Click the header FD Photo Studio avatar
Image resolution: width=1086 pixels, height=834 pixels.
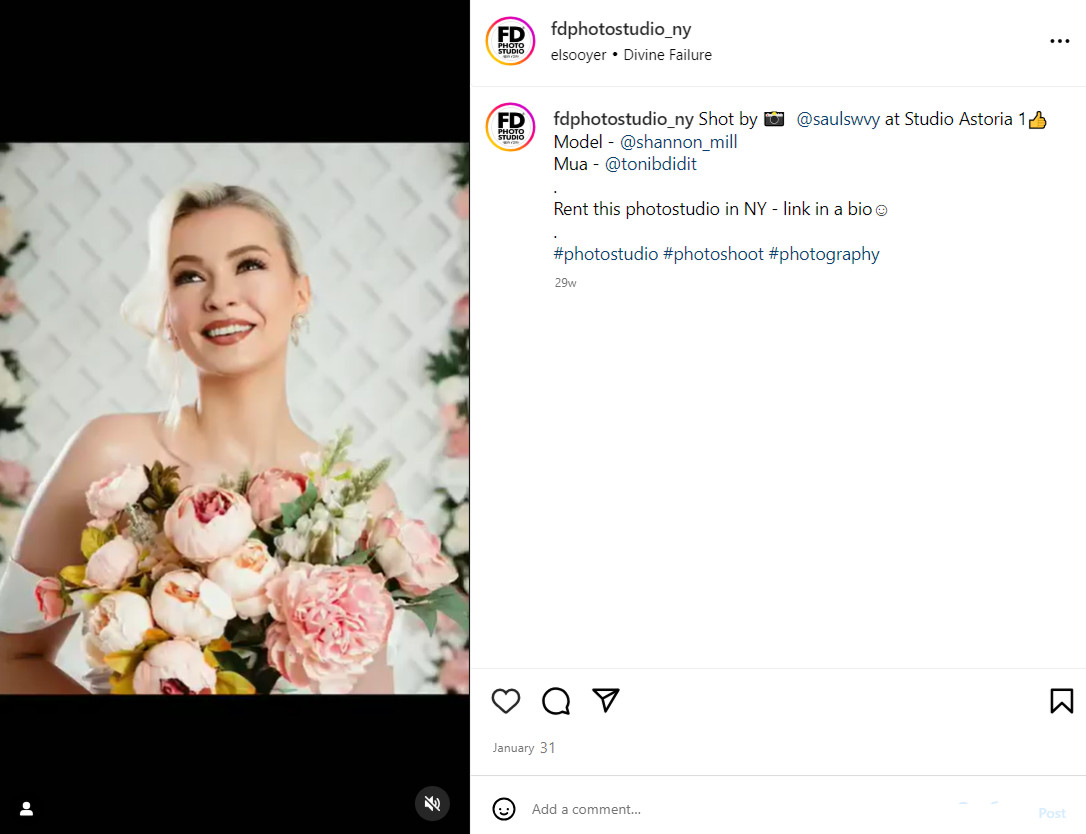[510, 41]
